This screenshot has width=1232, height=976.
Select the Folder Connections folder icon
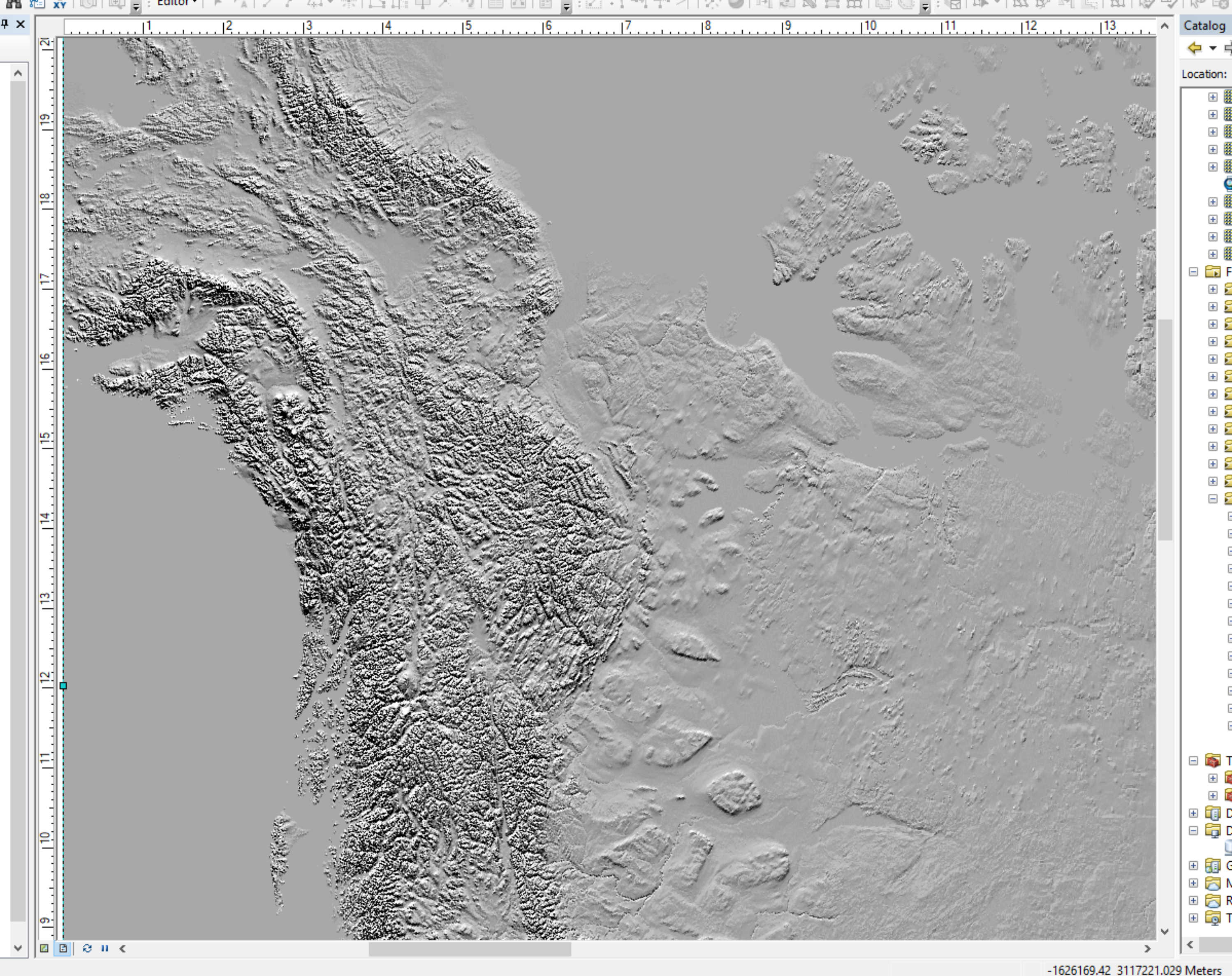pos(1213,271)
